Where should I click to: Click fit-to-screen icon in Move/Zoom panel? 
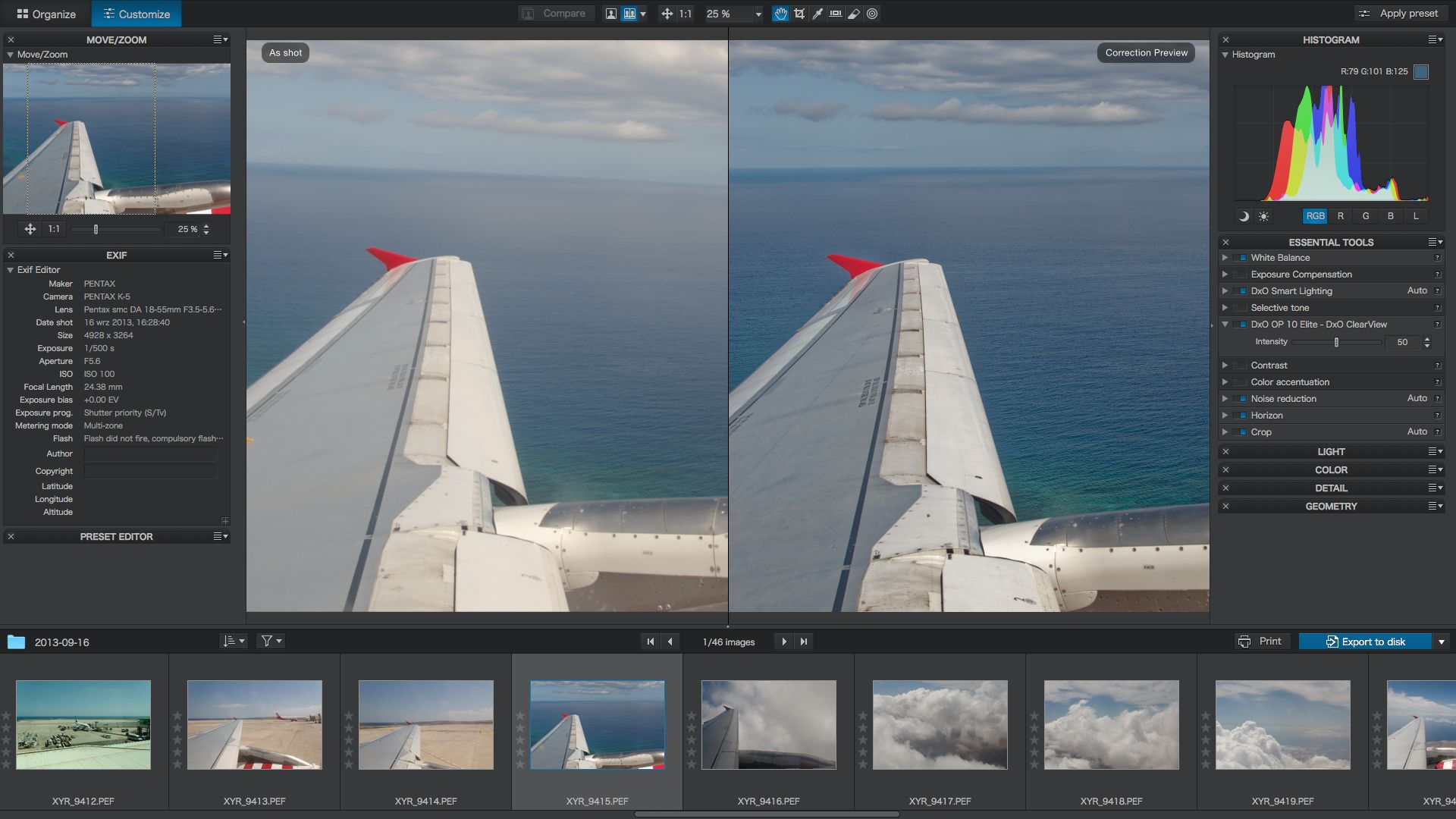(30, 229)
